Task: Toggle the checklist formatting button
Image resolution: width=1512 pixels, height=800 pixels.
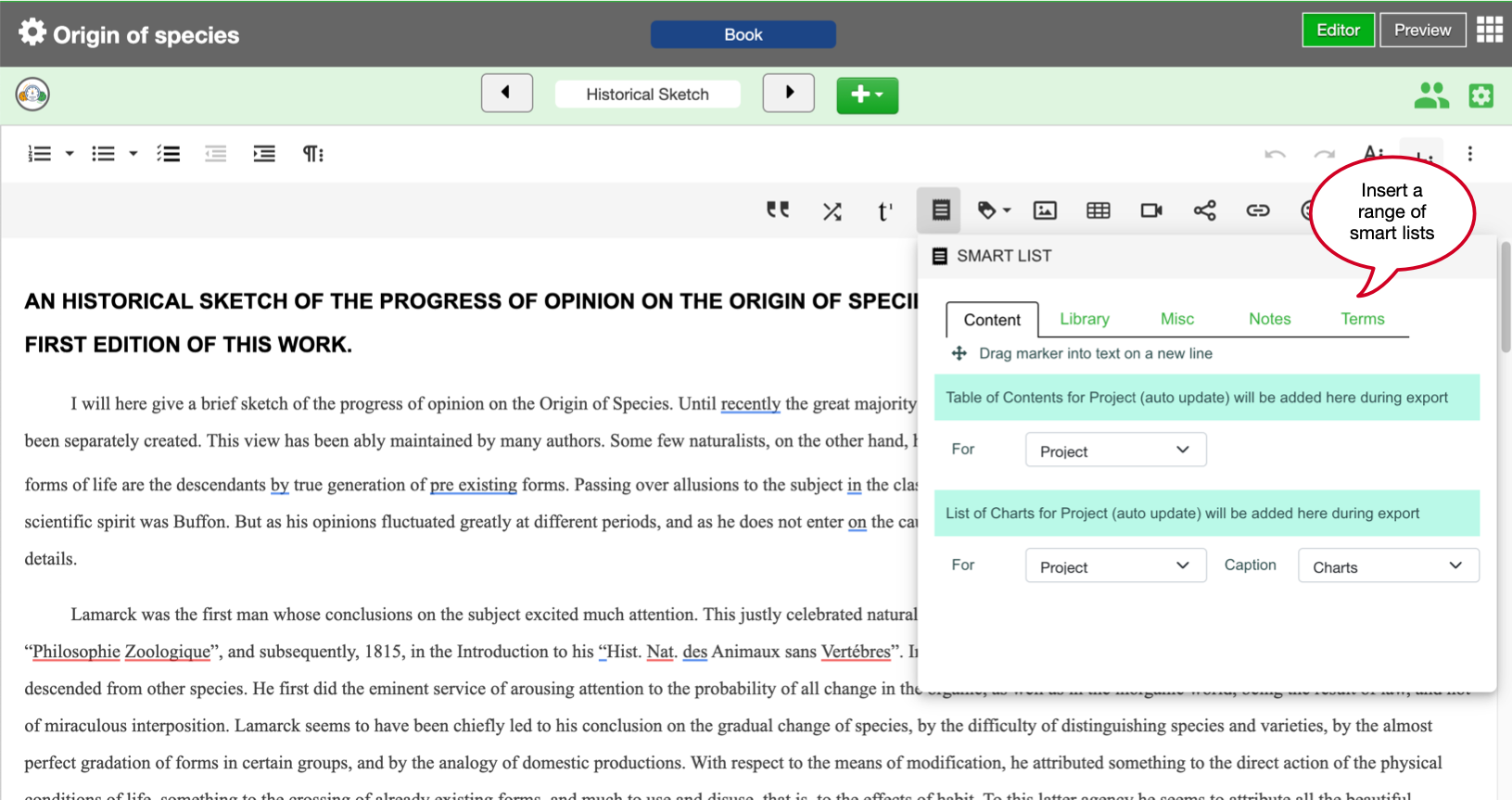Action: click(168, 154)
